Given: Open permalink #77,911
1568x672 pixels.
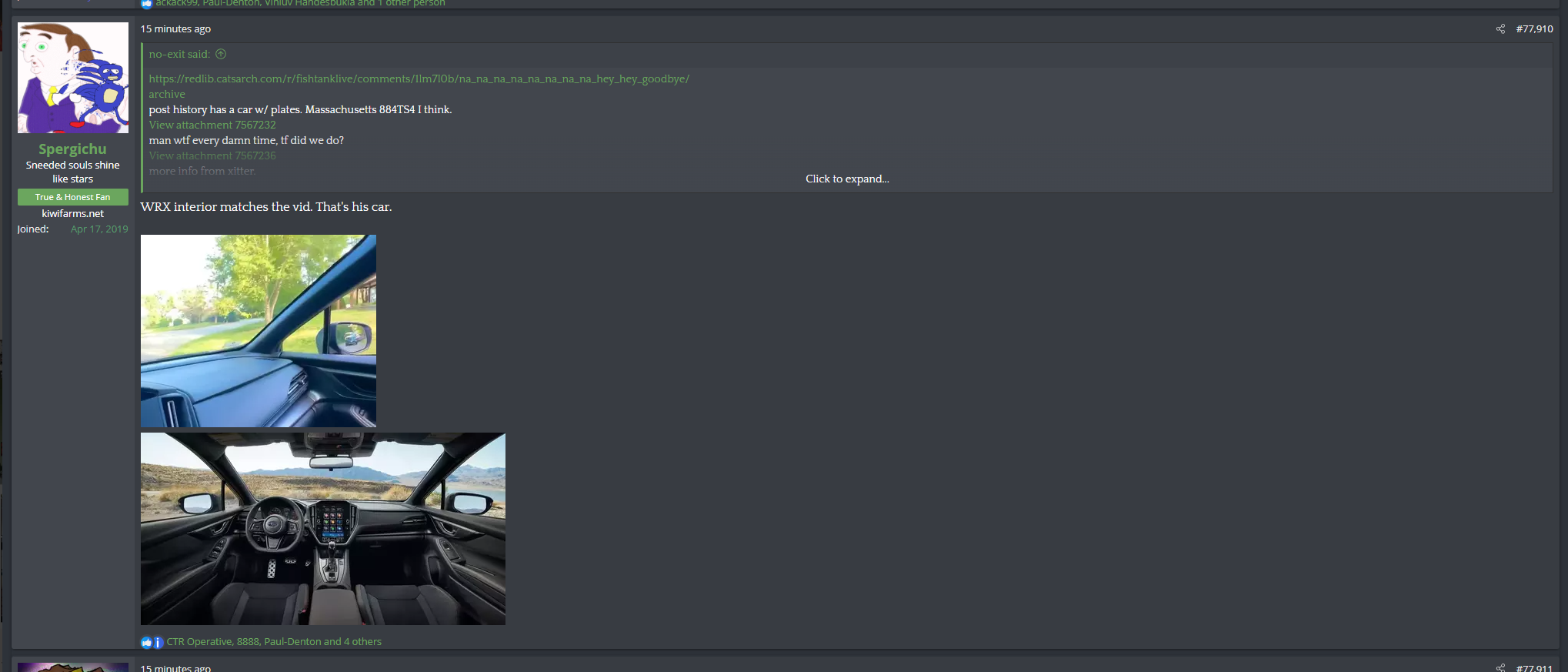Looking at the screenshot, I should (x=1534, y=667).
